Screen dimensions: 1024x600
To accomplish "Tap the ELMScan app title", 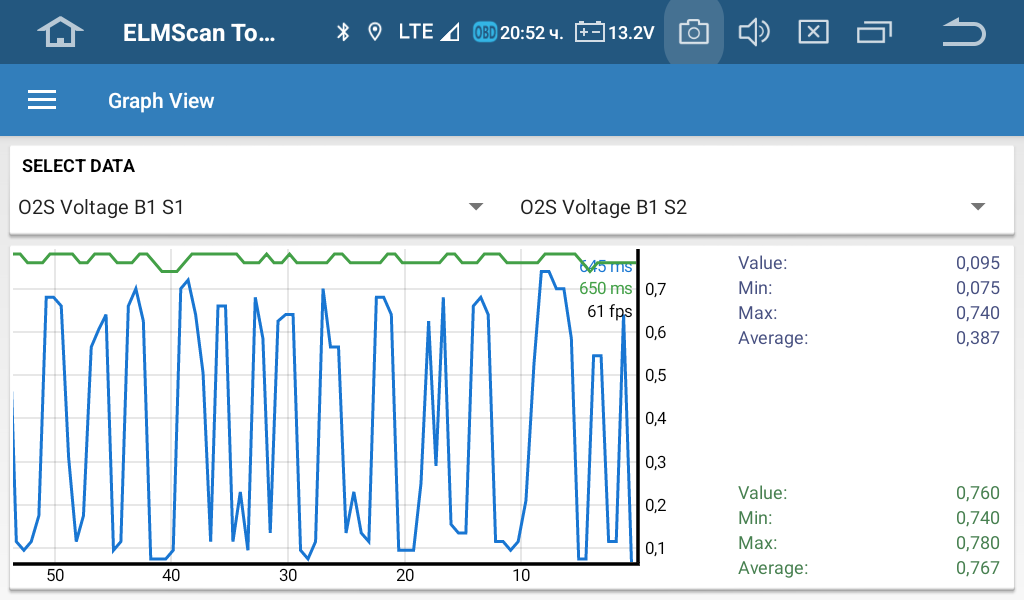I will (198, 32).
